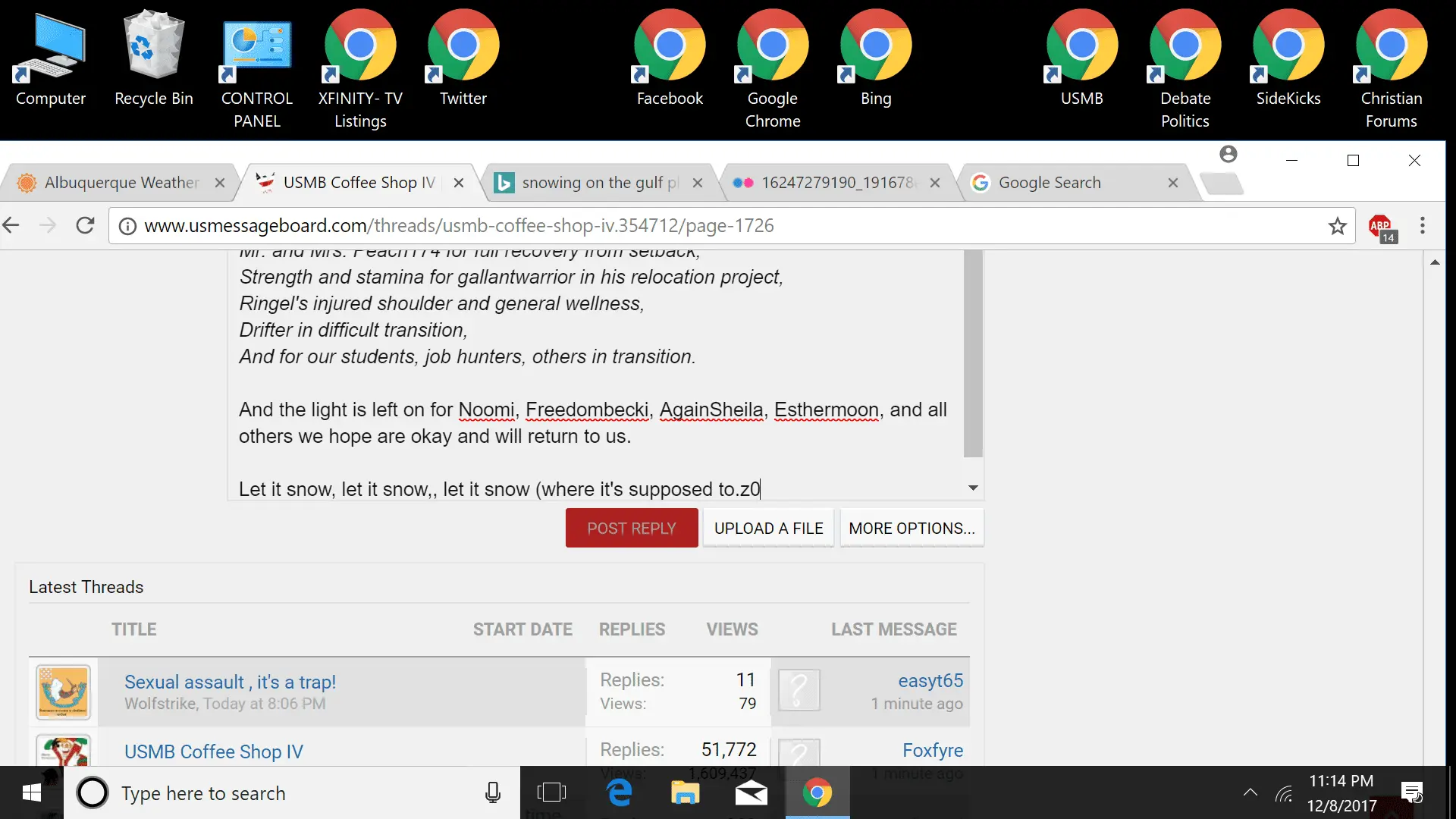Launch Microsoft Edge from the taskbar

click(x=620, y=793)
